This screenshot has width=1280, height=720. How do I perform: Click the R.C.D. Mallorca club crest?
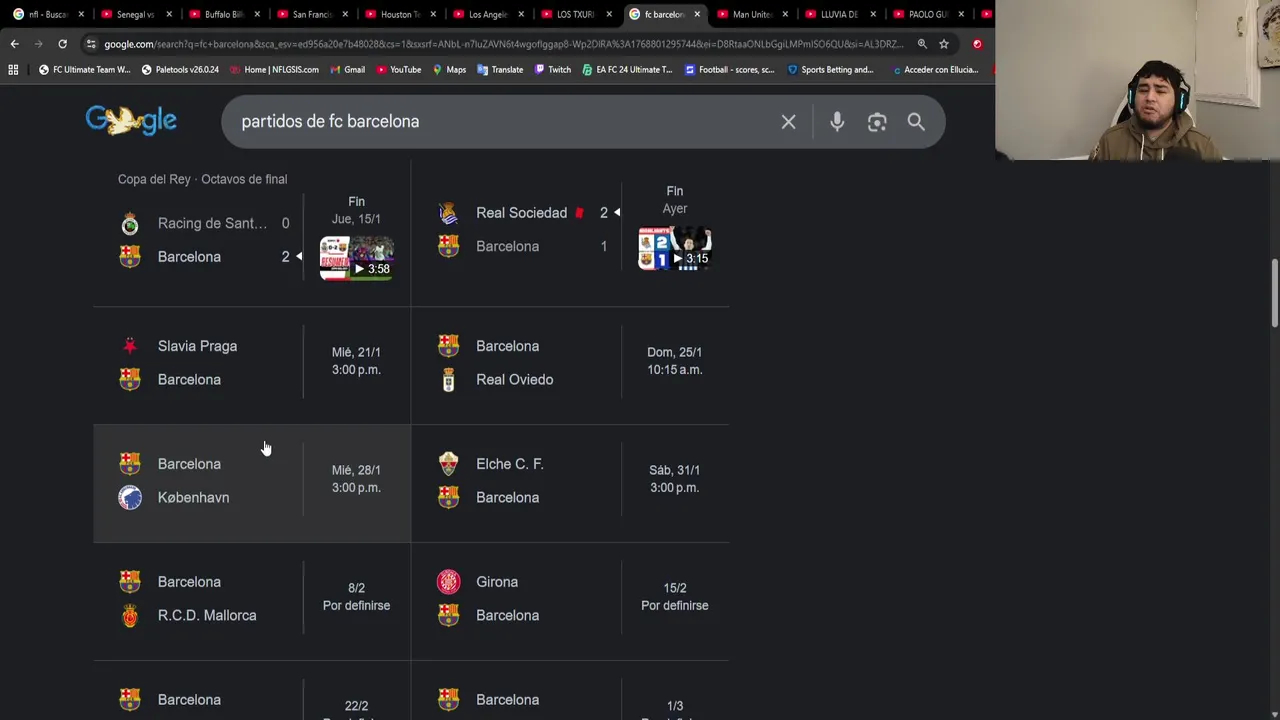[130, 615]
